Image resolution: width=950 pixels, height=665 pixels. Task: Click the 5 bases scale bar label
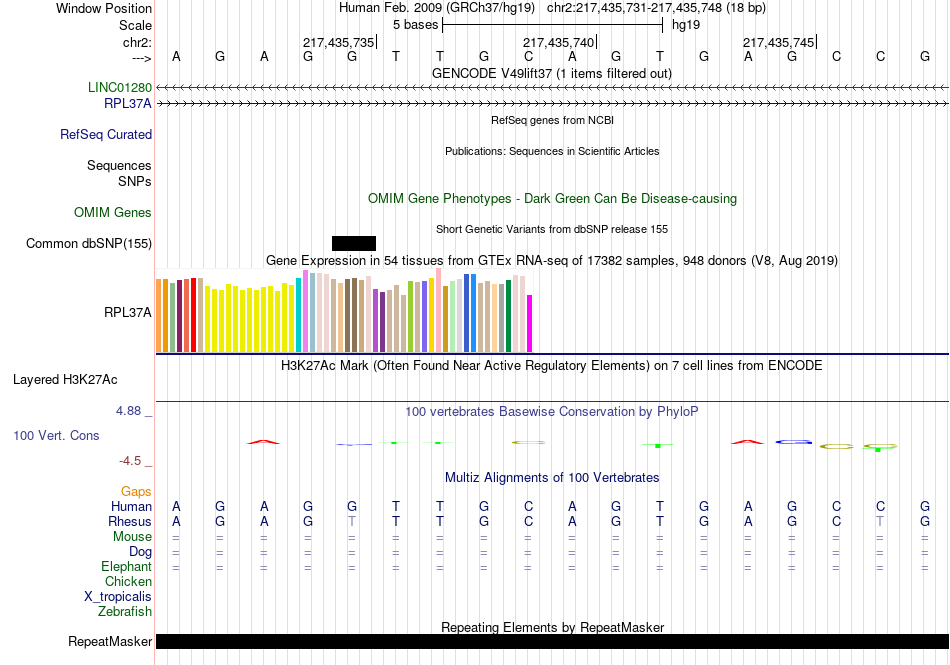pyautogui.click(x=416, y=25)
